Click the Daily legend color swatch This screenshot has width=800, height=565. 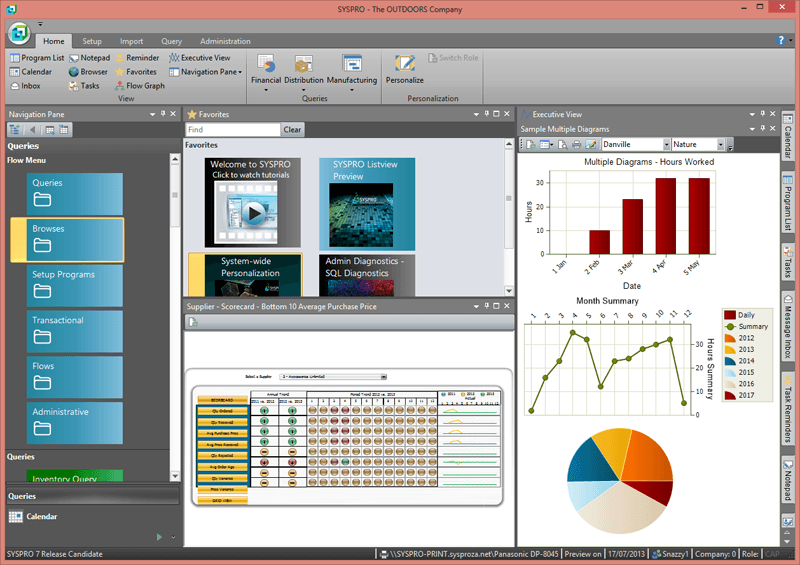(x=729, y=315)
